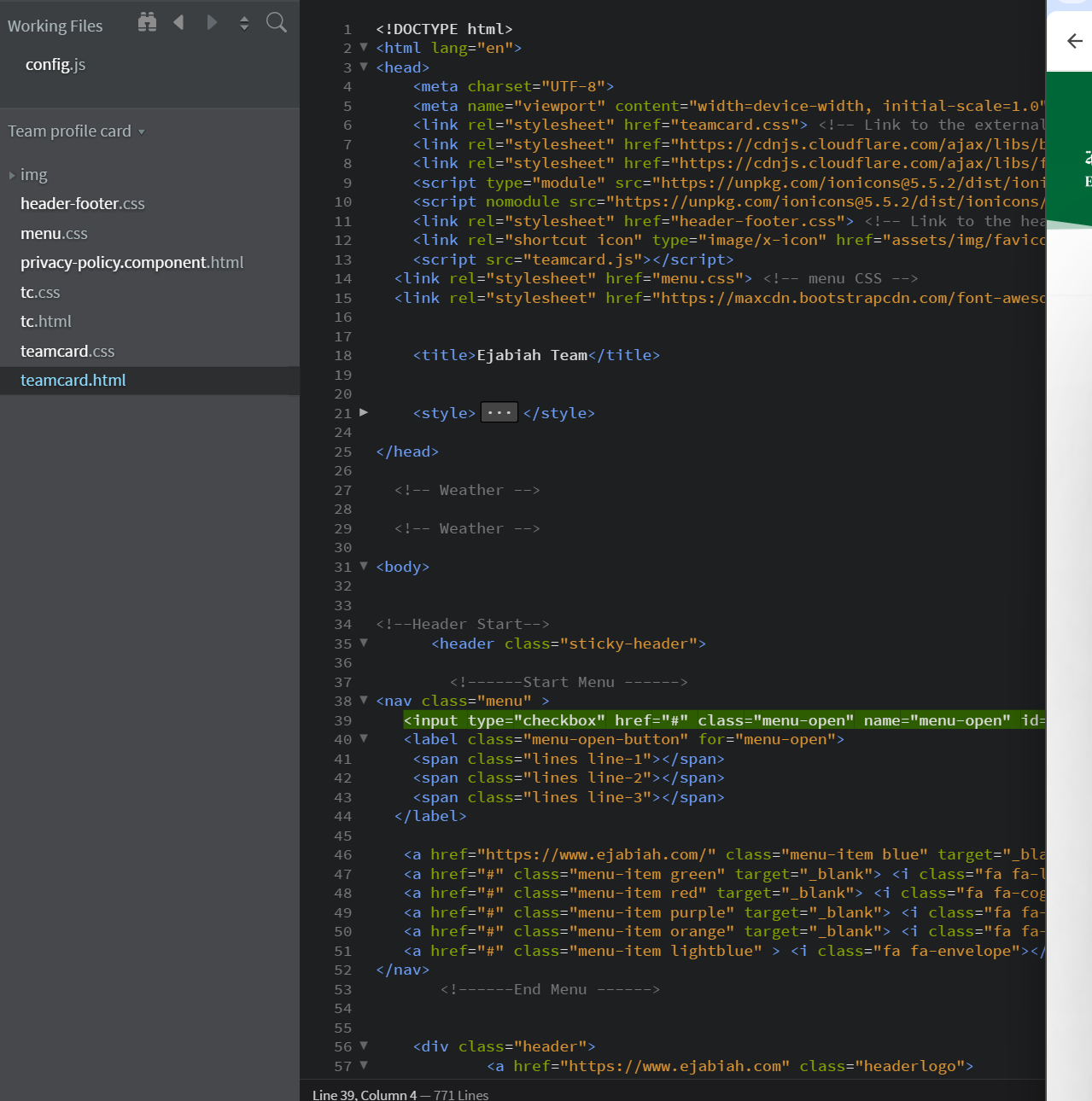
Task: Click the navigate forward arrow icon
Action: (x=212, y=22)
